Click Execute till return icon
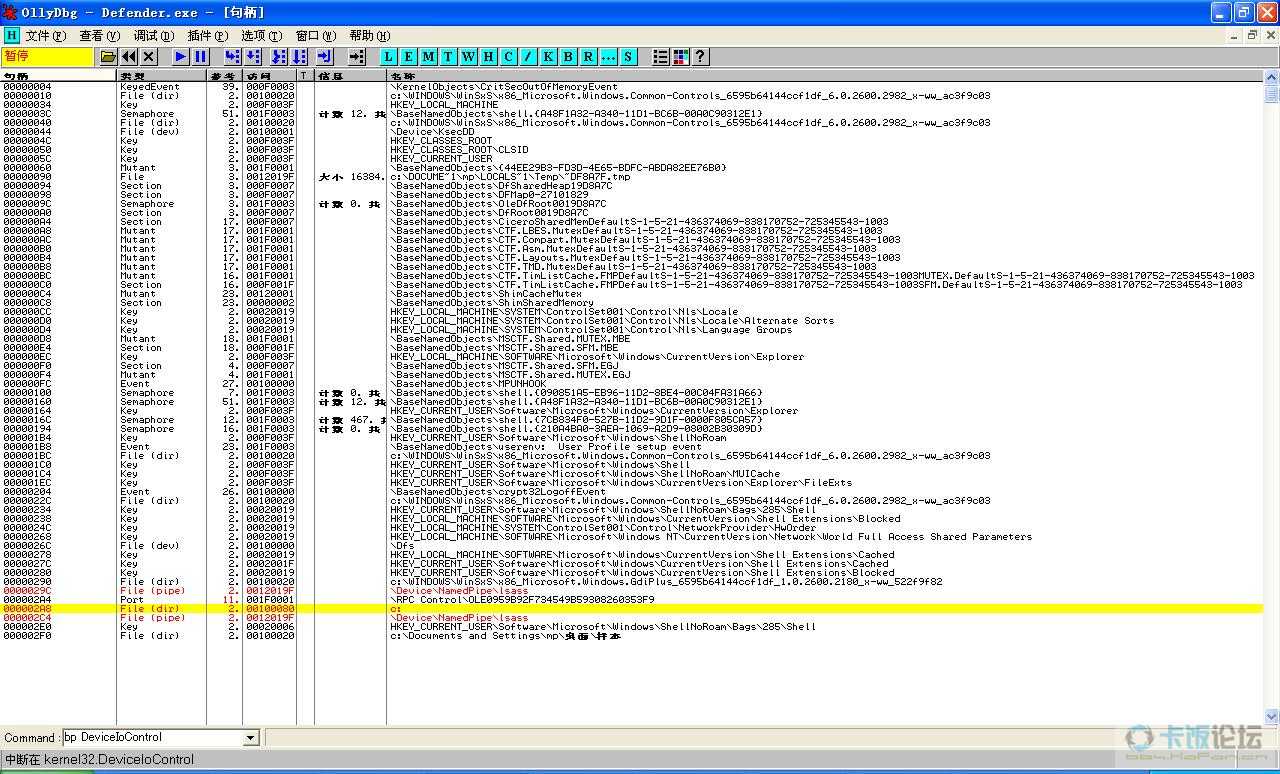The height and width of the screenshot is (774, 1280). [x=325, y=57]
